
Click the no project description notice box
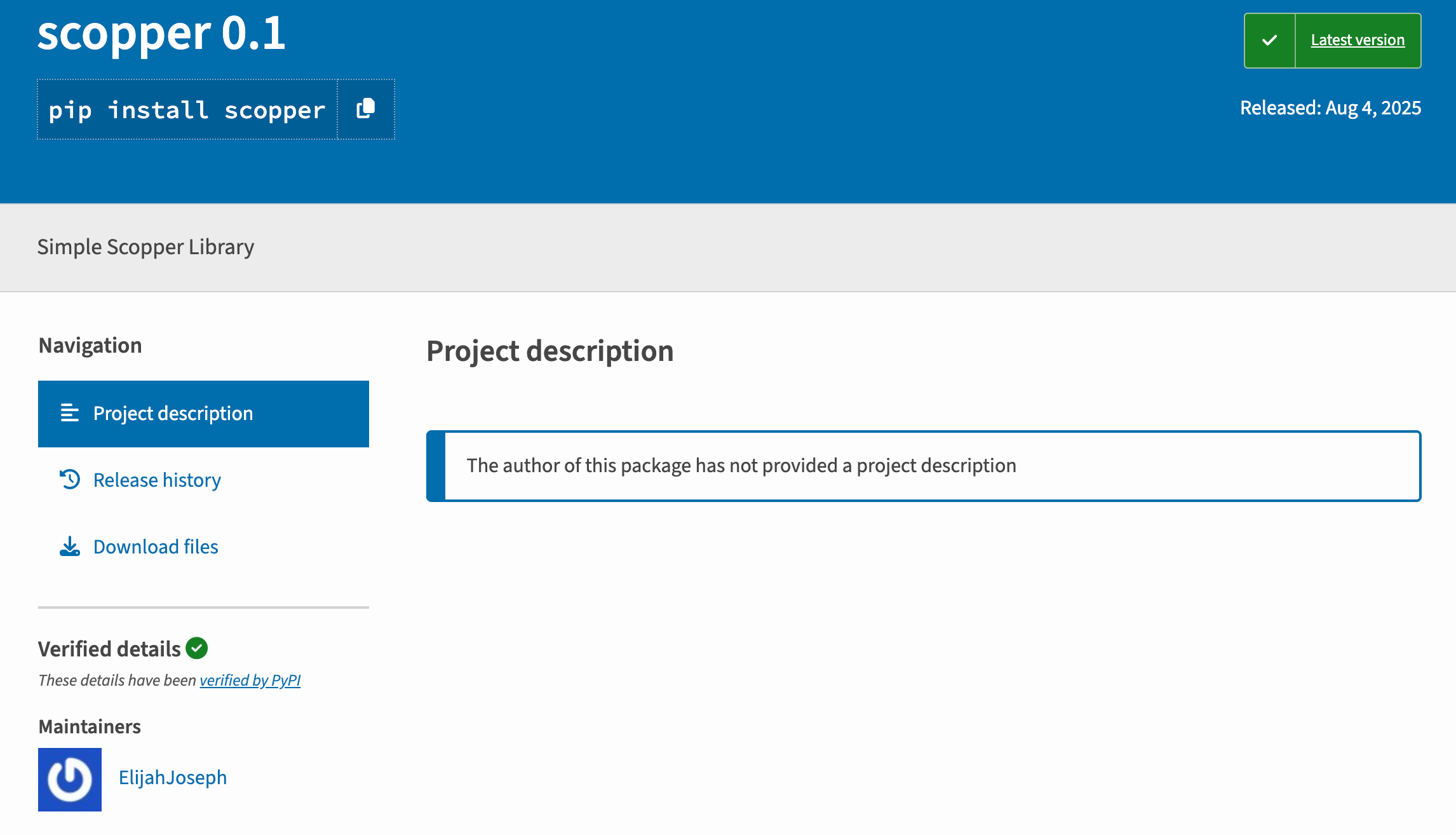point(924,466)
